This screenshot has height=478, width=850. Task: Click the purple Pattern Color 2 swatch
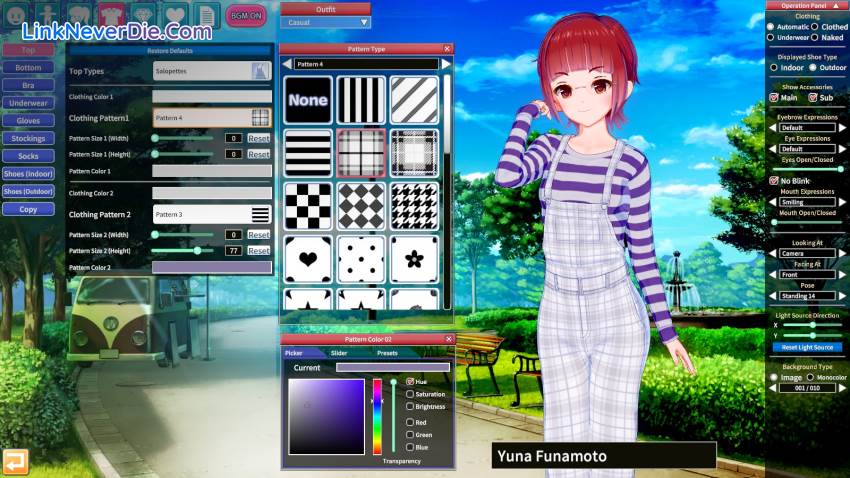point(212,267)
